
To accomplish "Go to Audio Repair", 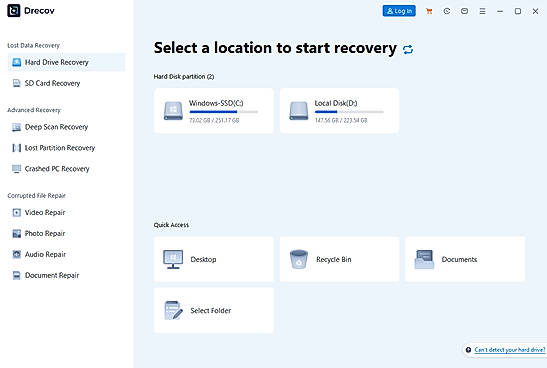I will [66, 254].
